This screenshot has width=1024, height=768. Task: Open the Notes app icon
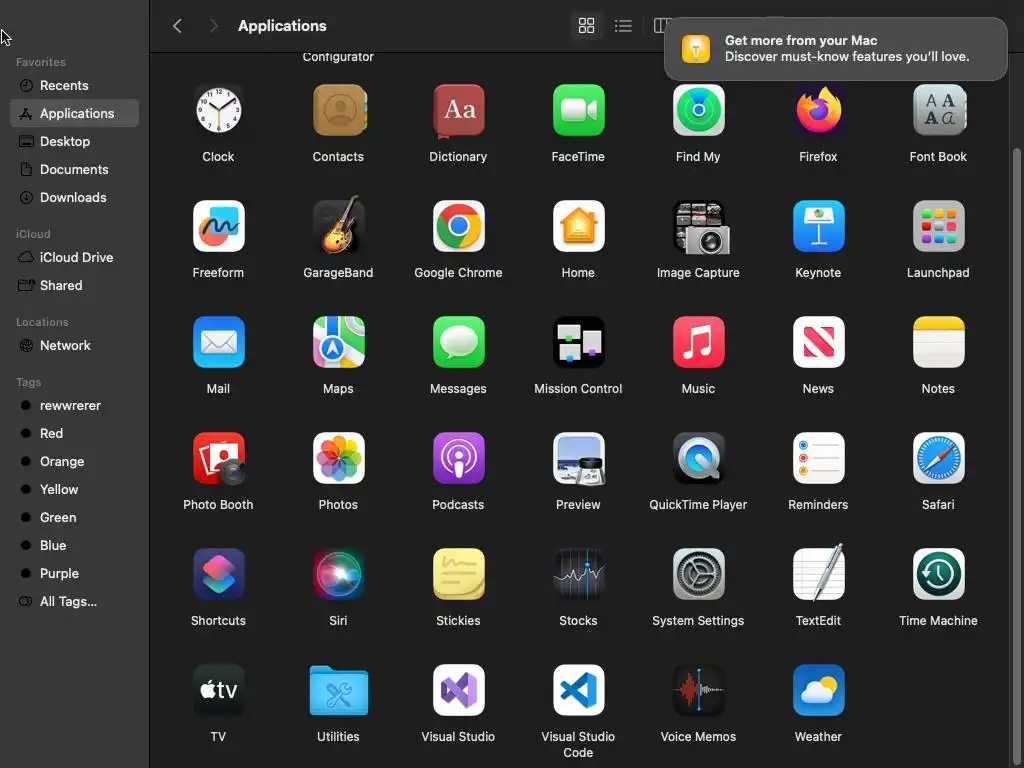tap(938, 342)
